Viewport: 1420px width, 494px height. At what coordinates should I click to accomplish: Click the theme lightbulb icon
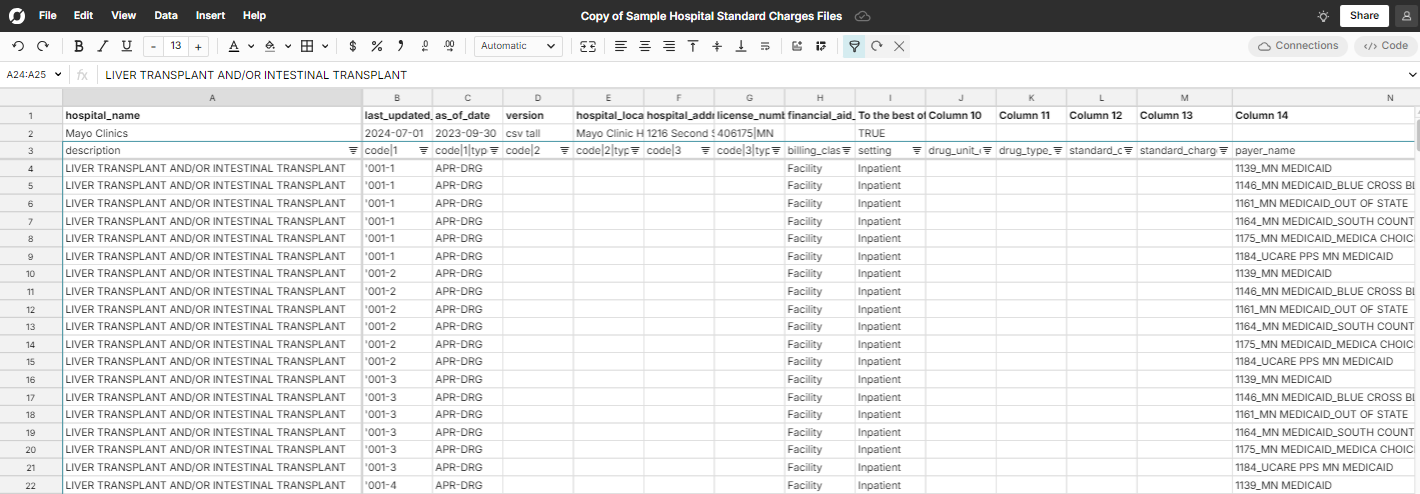(1323, 16)
